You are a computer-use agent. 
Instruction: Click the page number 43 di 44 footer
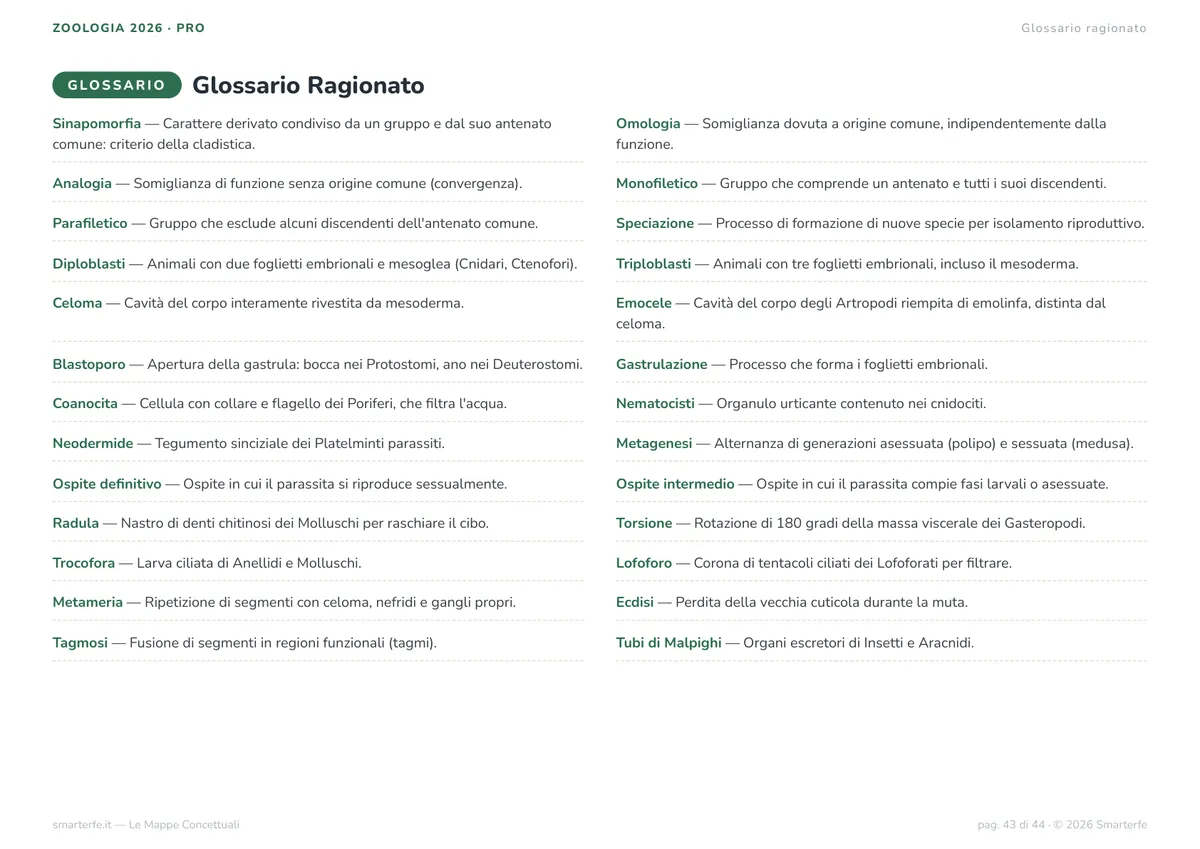coord(1011,825)
